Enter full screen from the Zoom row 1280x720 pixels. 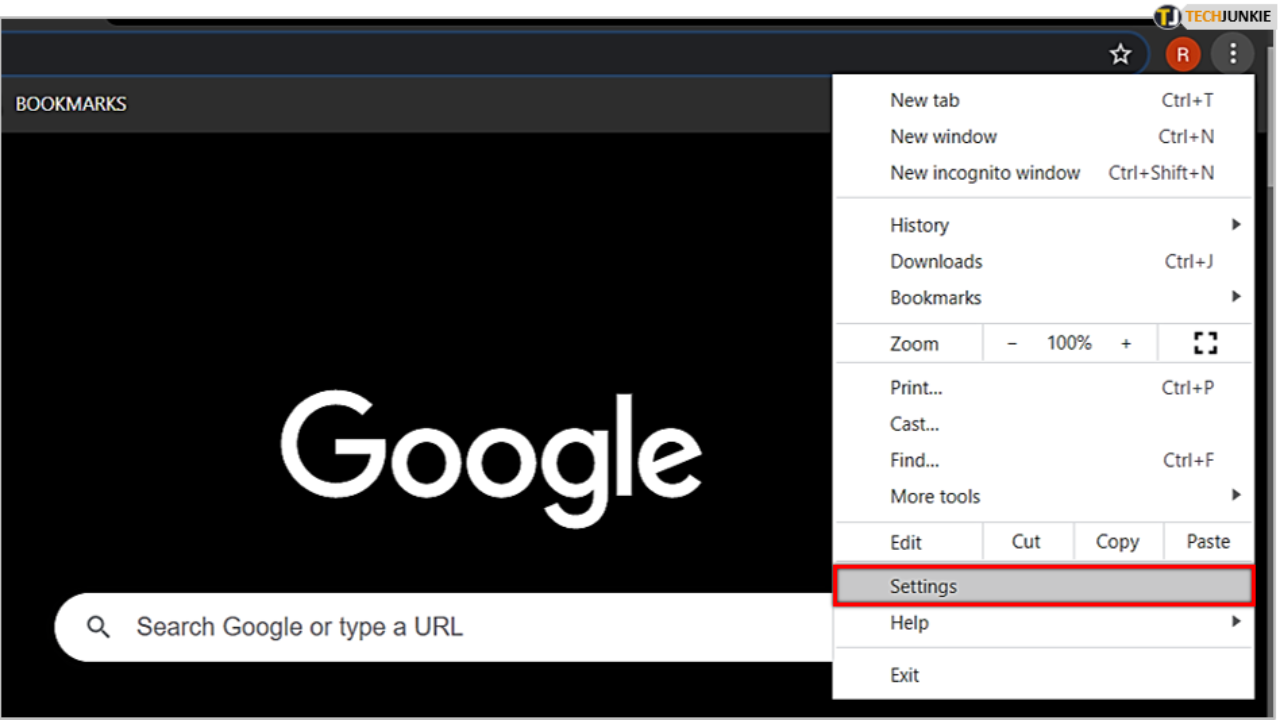click(x=1205, y=342)
